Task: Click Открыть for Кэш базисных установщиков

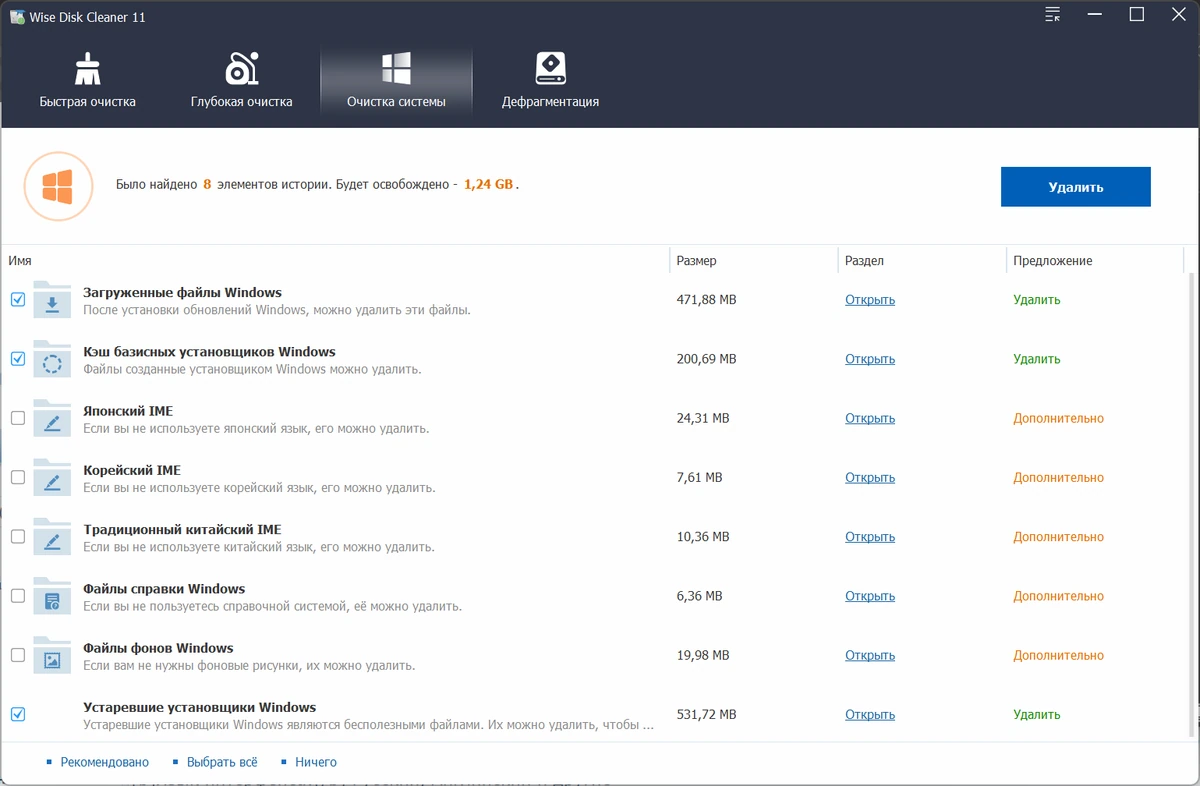Action: pos(870,359)
